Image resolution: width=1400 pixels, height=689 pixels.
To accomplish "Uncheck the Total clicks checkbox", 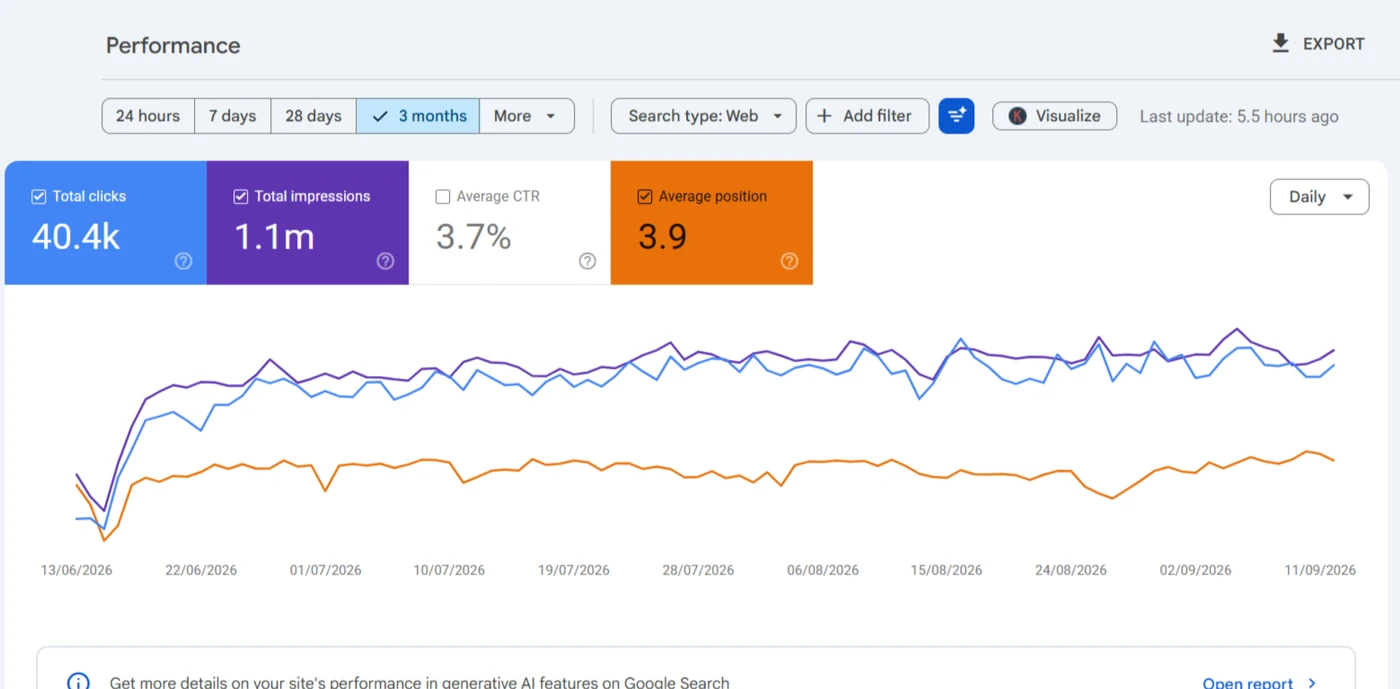I will pos(39,197).
